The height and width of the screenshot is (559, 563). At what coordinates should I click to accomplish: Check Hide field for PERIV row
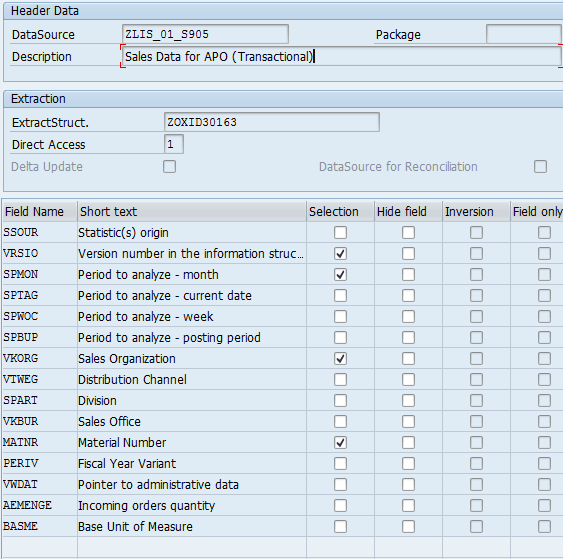(409, 463)
